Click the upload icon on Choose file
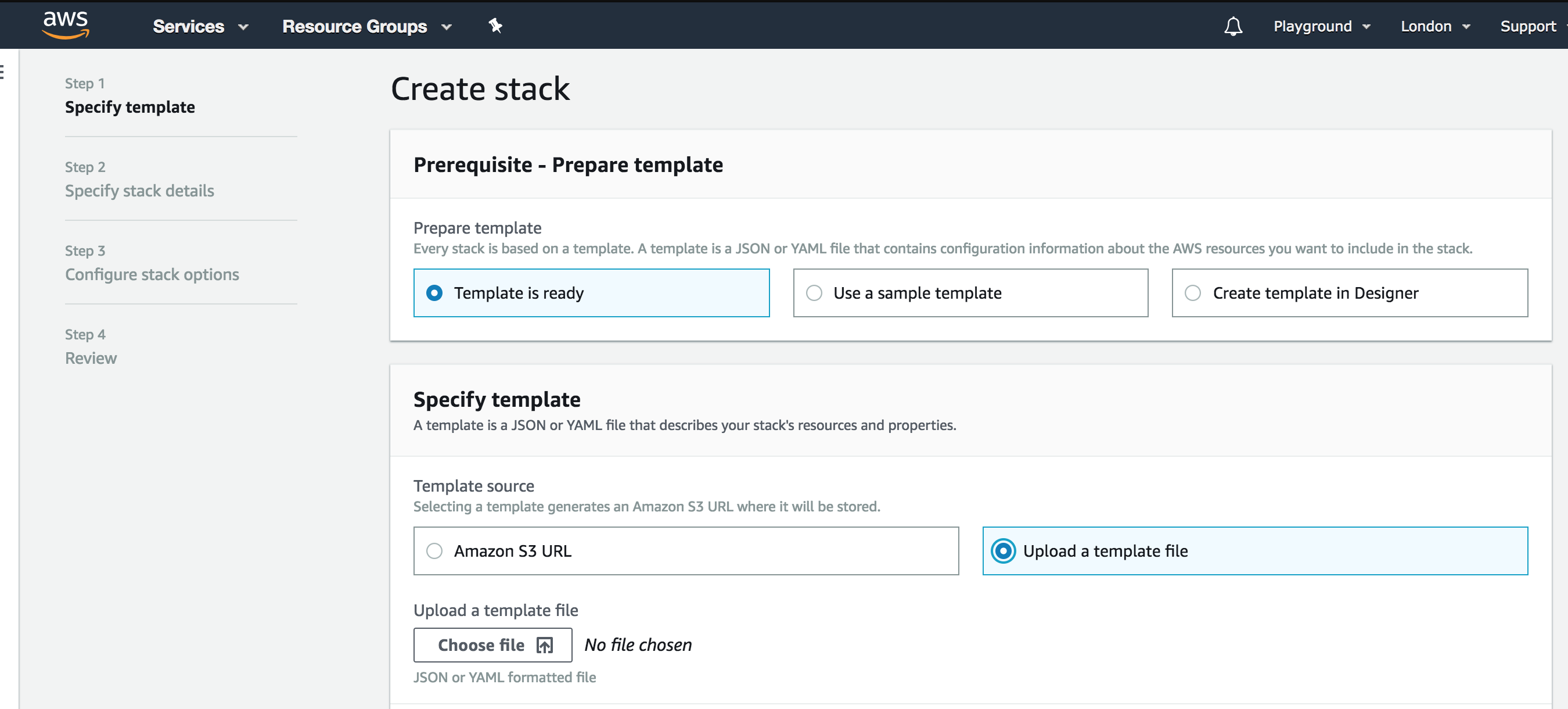This screenshot has width=1568, height=709. pyautogui.click(x=544, y=645)
